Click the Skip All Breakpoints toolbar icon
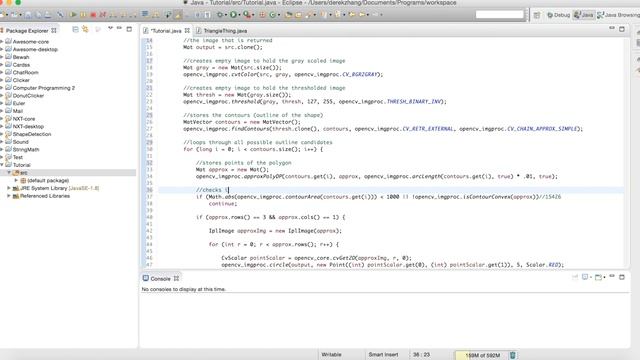This screenshot has height=360, width=640. pyautogui.click(x=60, y=15)
